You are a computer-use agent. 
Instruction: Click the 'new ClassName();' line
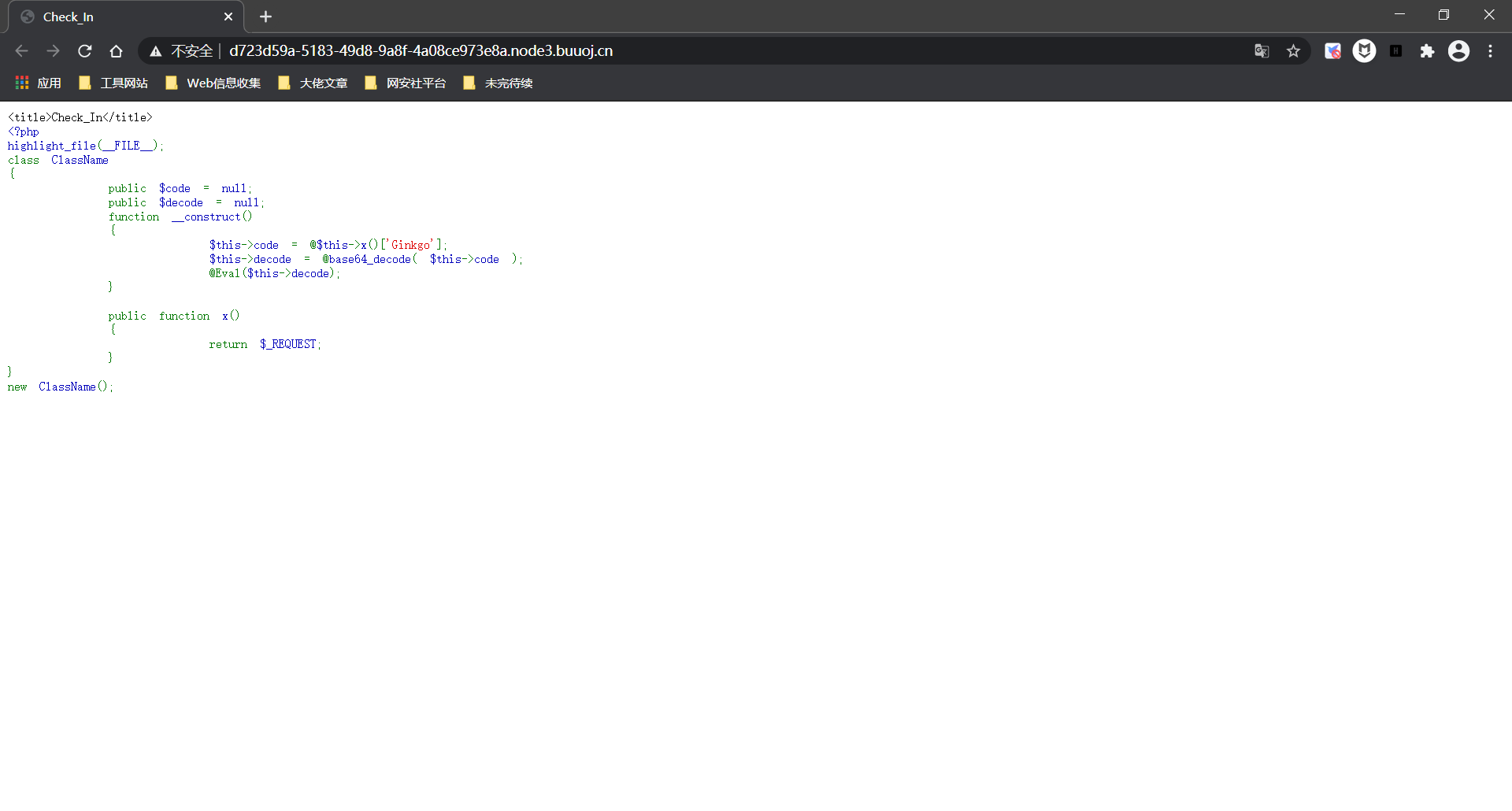[x=61, y=387]
